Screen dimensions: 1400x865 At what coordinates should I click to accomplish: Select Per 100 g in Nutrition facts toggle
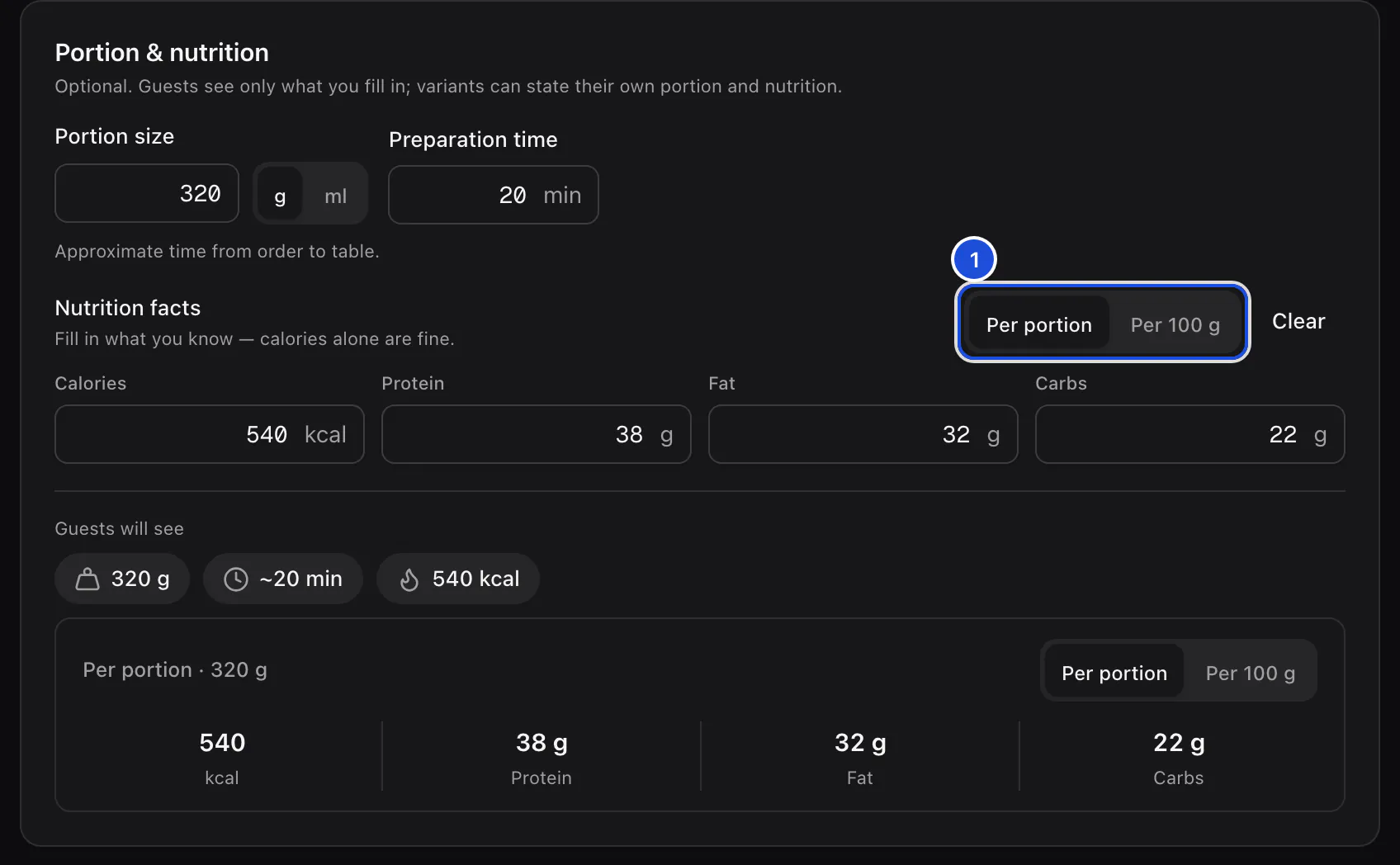pyautogui.click(x=1175, y=324)
